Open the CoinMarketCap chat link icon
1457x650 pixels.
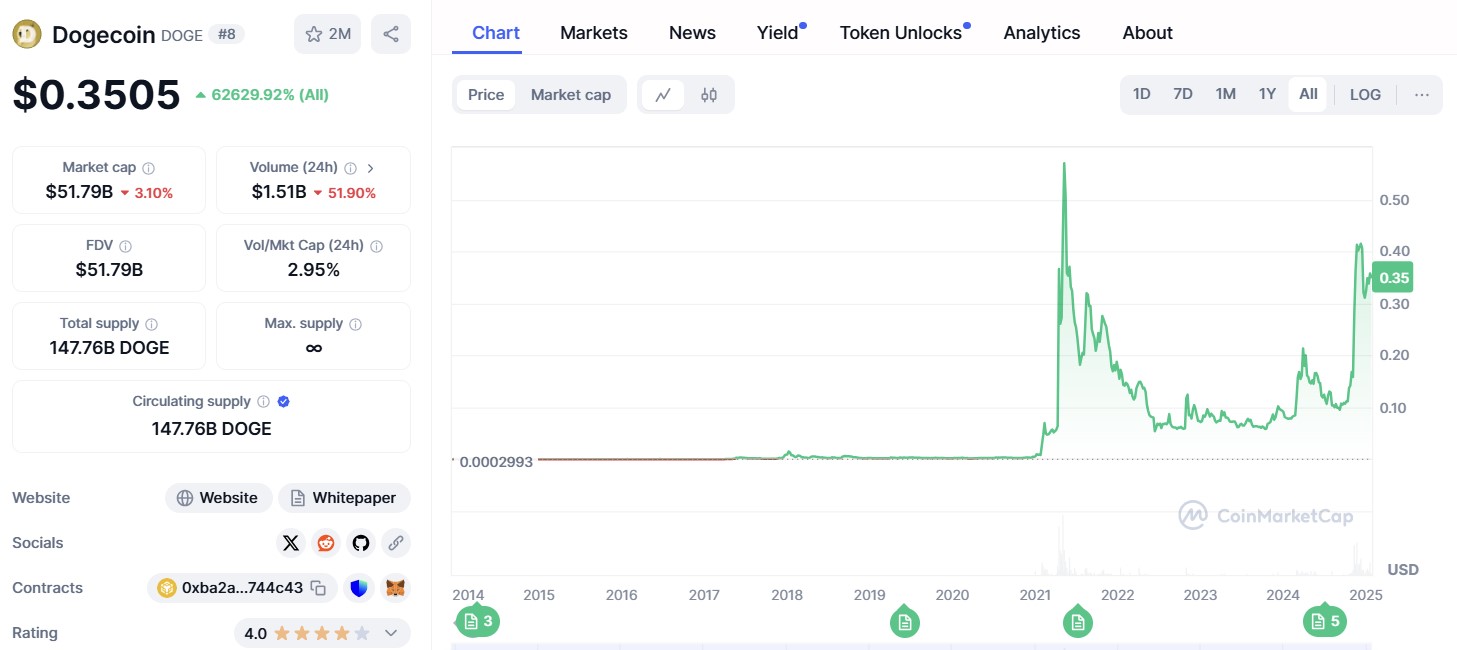coord(396,542)
